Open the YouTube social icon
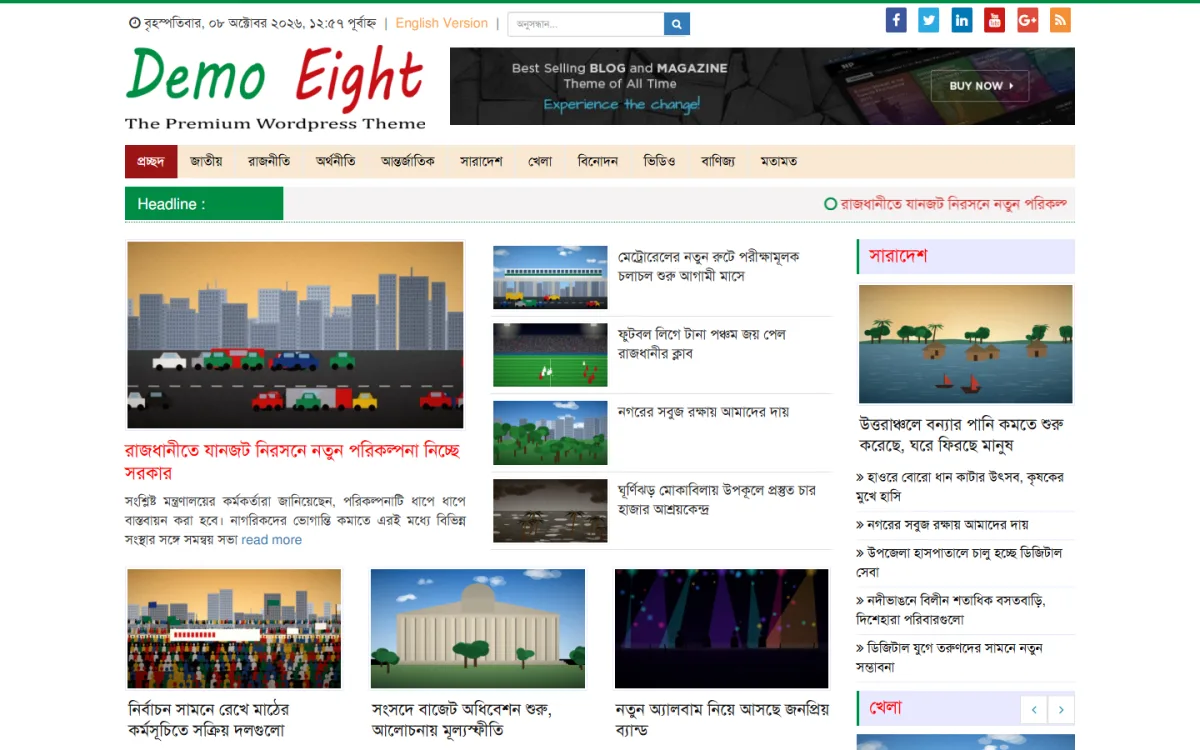The image size is (1200, 750). (x=994, y=20)
